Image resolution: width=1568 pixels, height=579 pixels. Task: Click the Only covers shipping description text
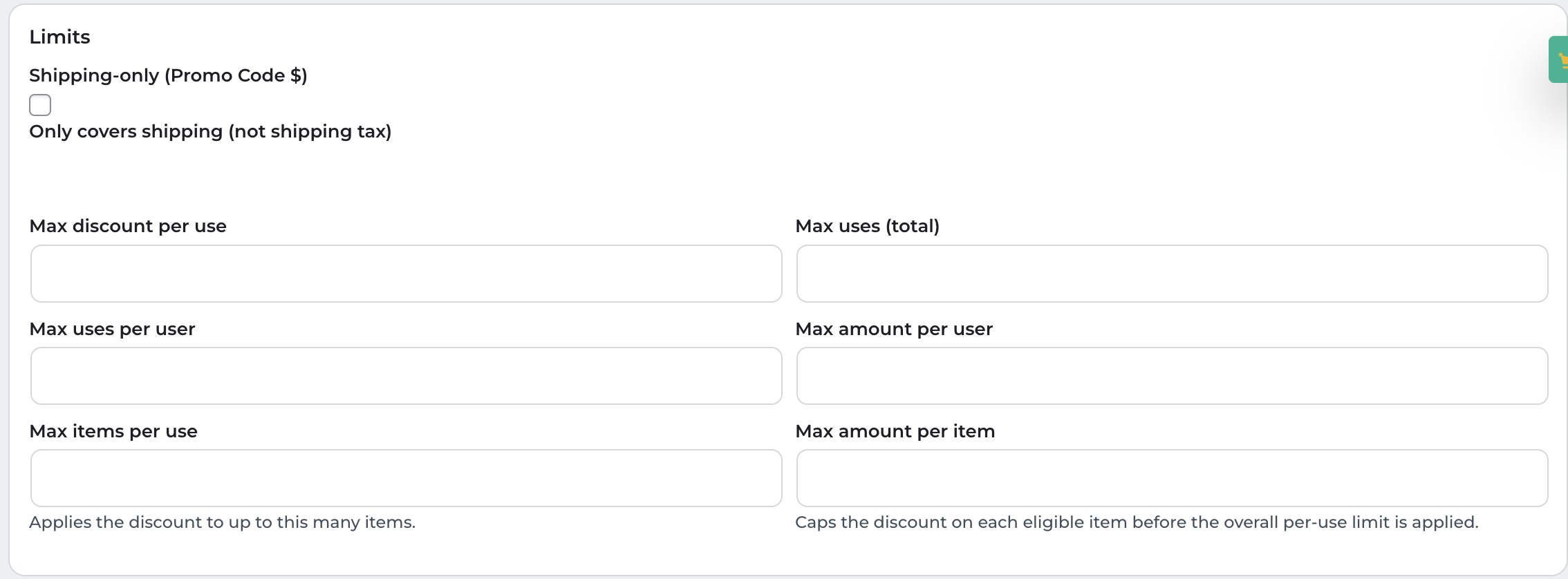[210, 131]
